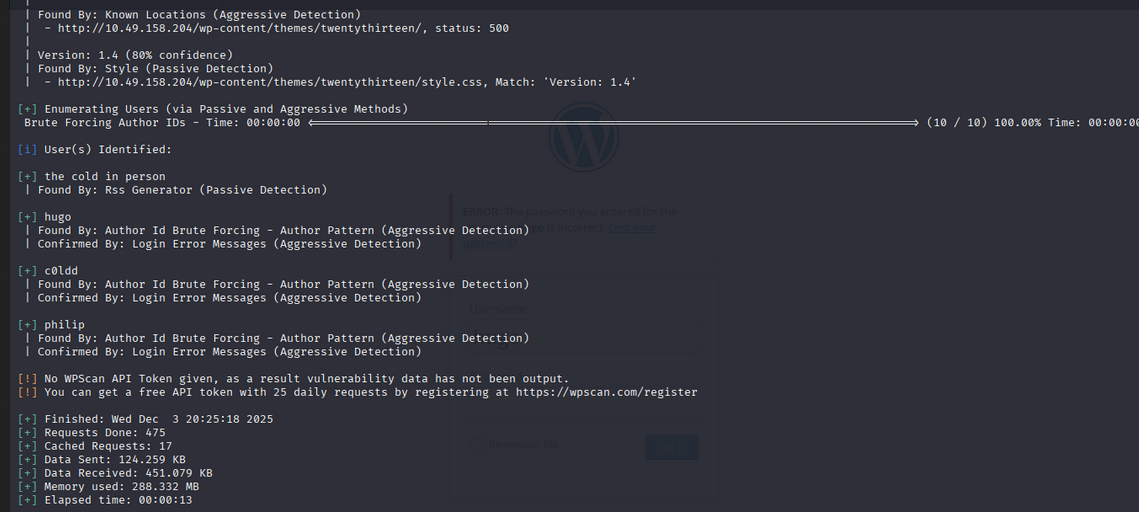1139x512 pixels.
Task: Open the Lost your password link
Action: (632, 228)
